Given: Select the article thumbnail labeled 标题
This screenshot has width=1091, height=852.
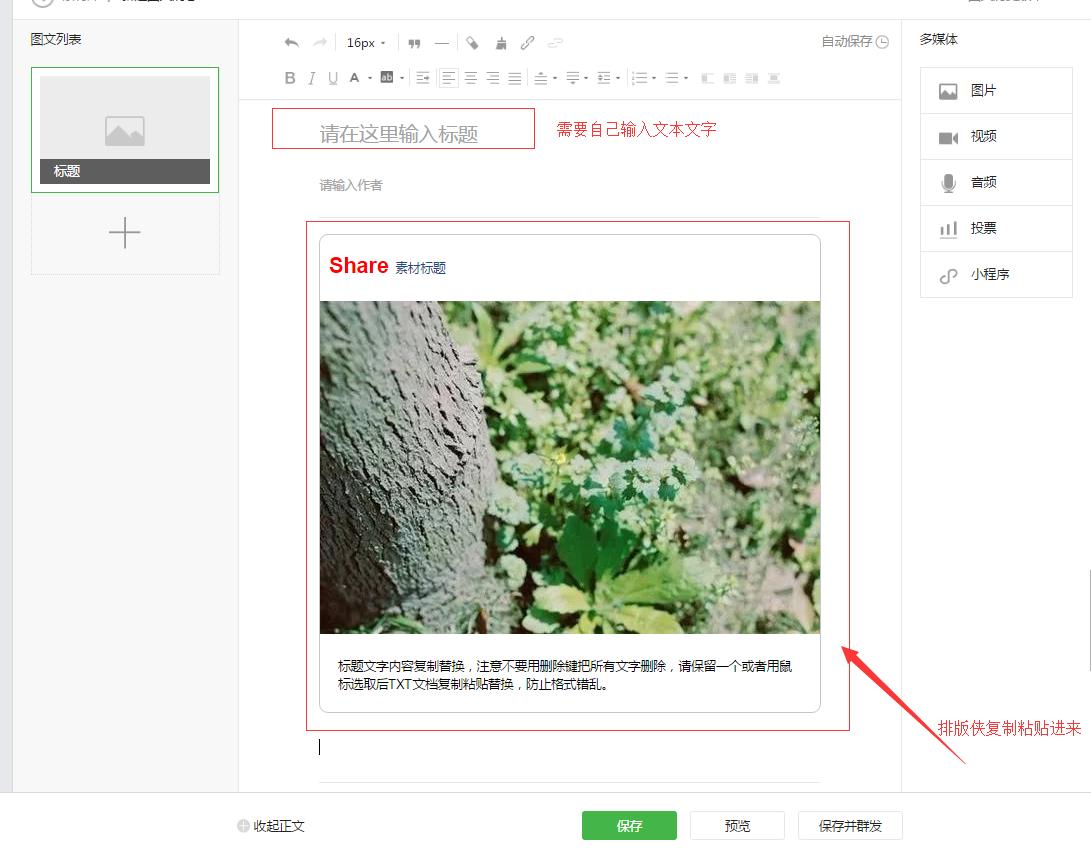Looking at the screenshot, I should (124, 130).
